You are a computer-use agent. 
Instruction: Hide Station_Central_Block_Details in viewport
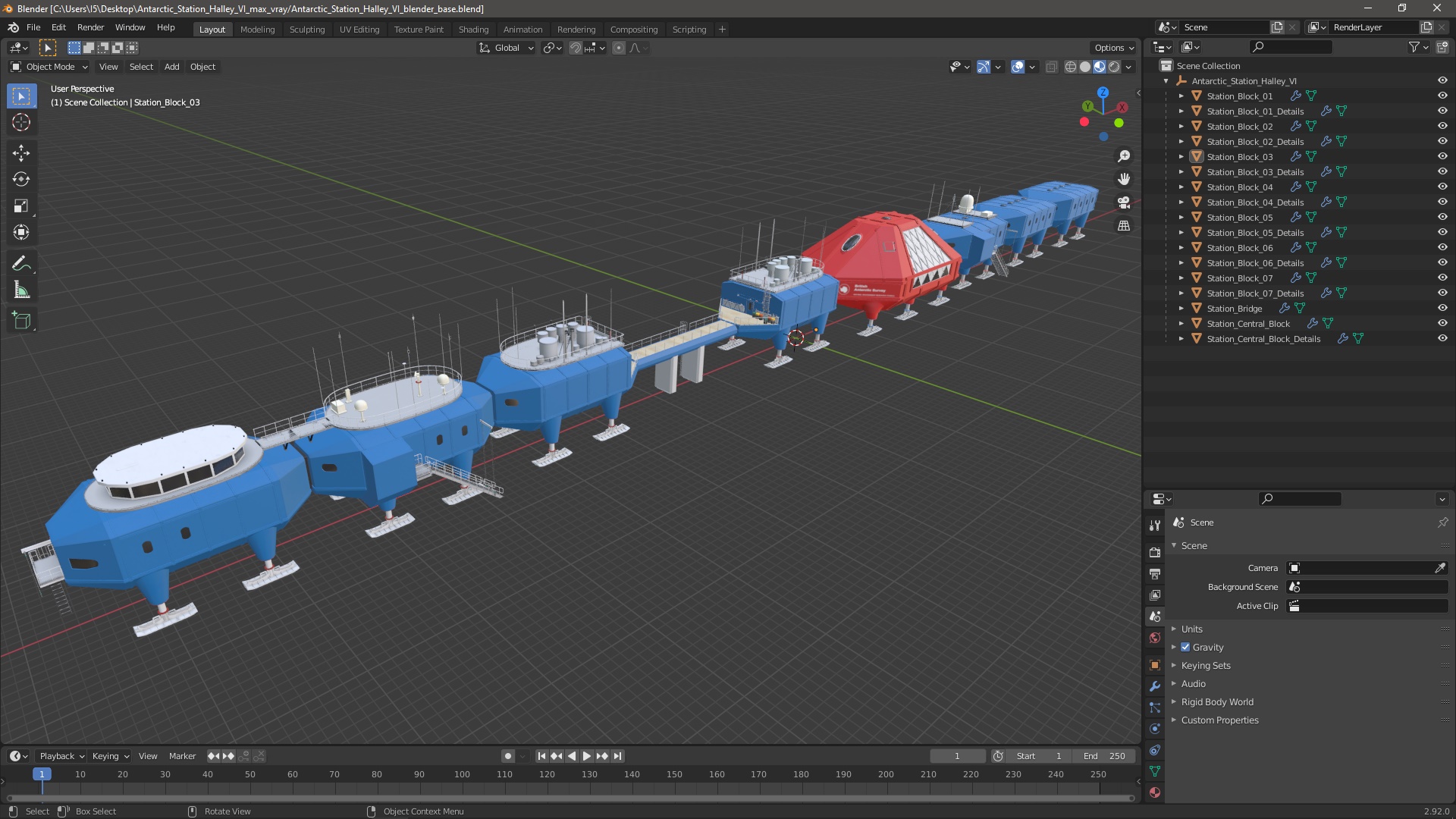(1442, 338)
